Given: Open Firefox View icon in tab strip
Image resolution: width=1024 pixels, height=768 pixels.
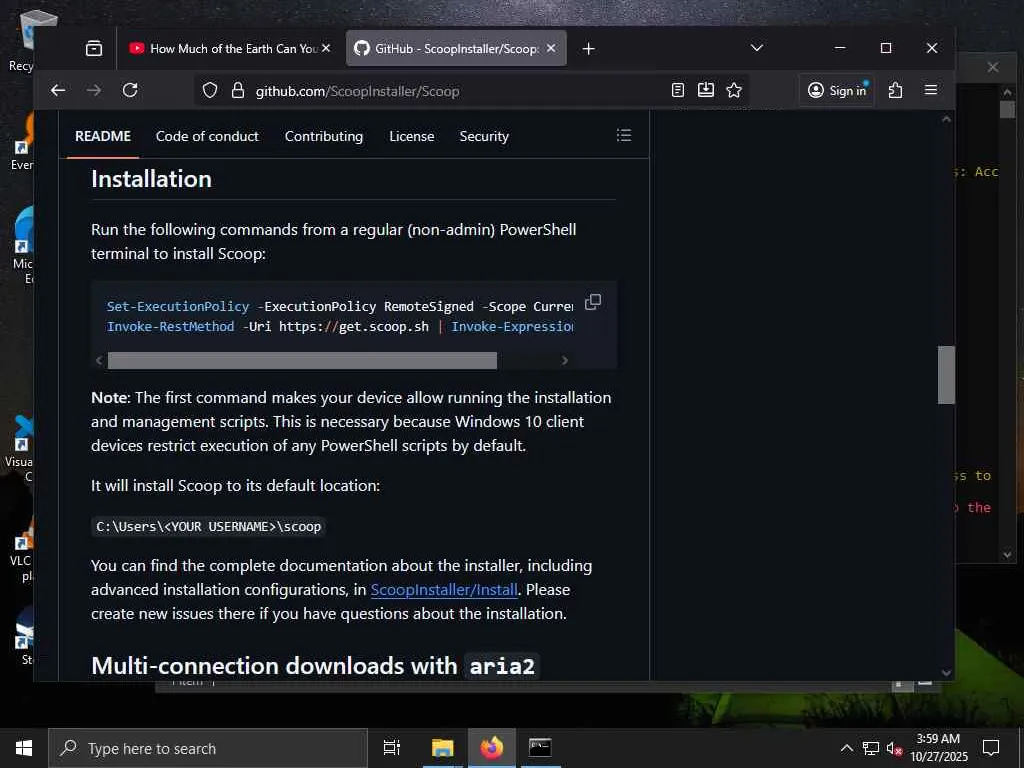Looking at the screenshot, I should pos(94,48).
